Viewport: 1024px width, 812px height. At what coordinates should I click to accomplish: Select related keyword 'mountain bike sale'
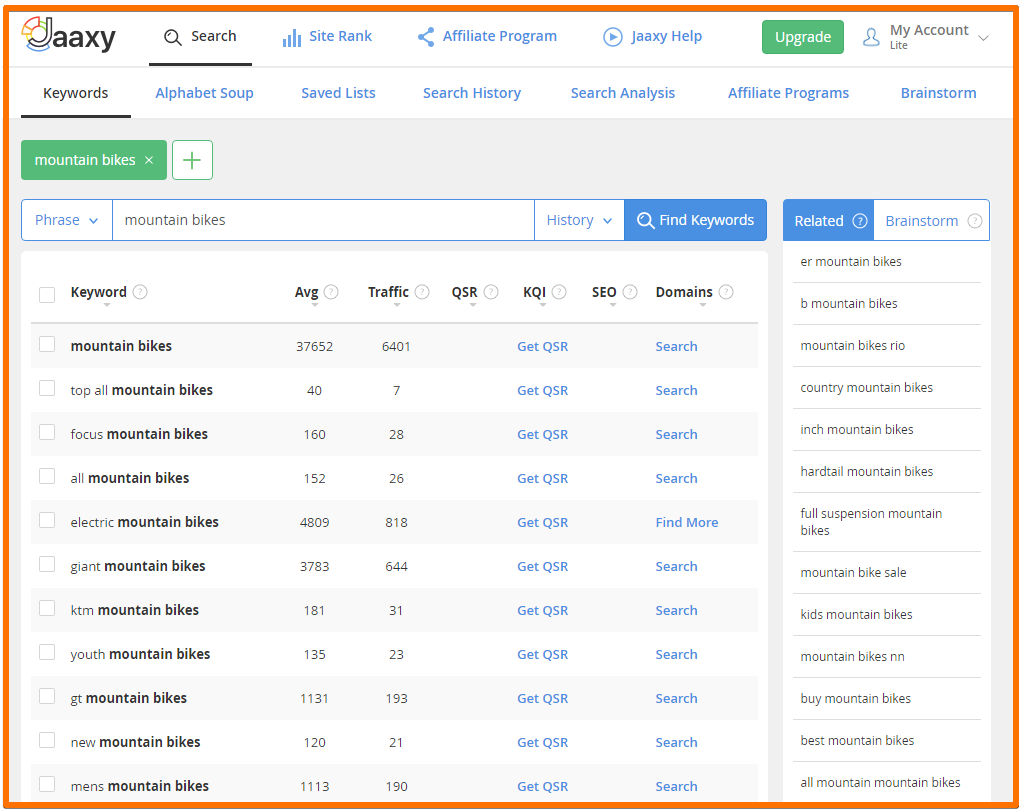(x=854, y=572)
